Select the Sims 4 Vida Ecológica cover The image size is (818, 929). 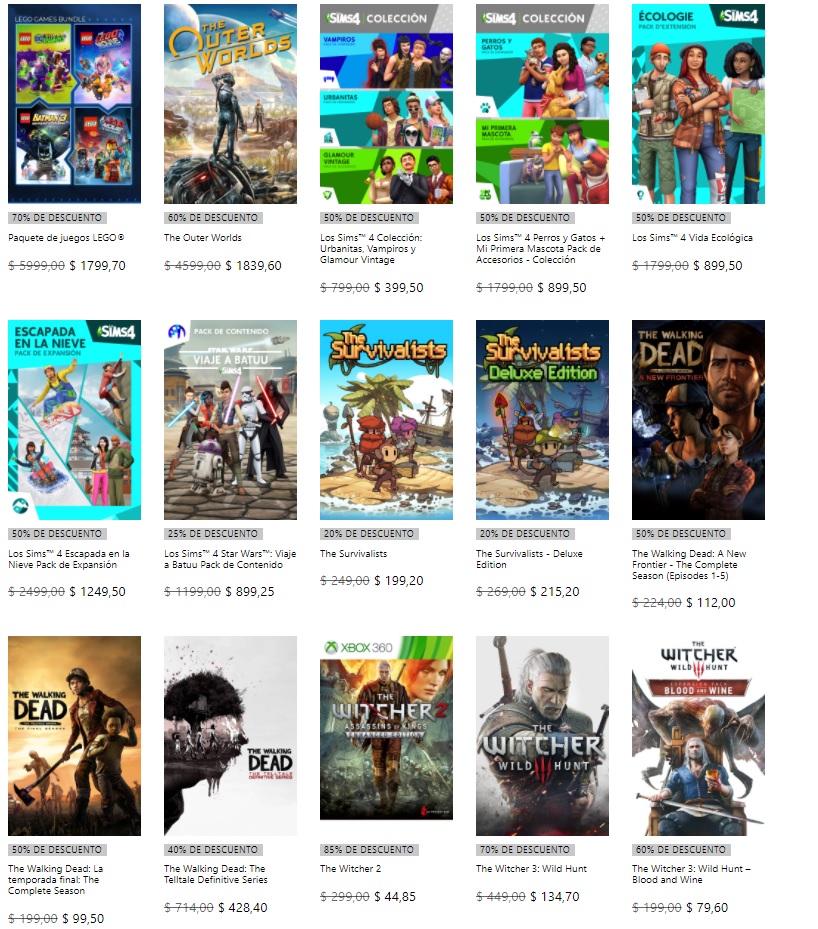tap(698, 104)
